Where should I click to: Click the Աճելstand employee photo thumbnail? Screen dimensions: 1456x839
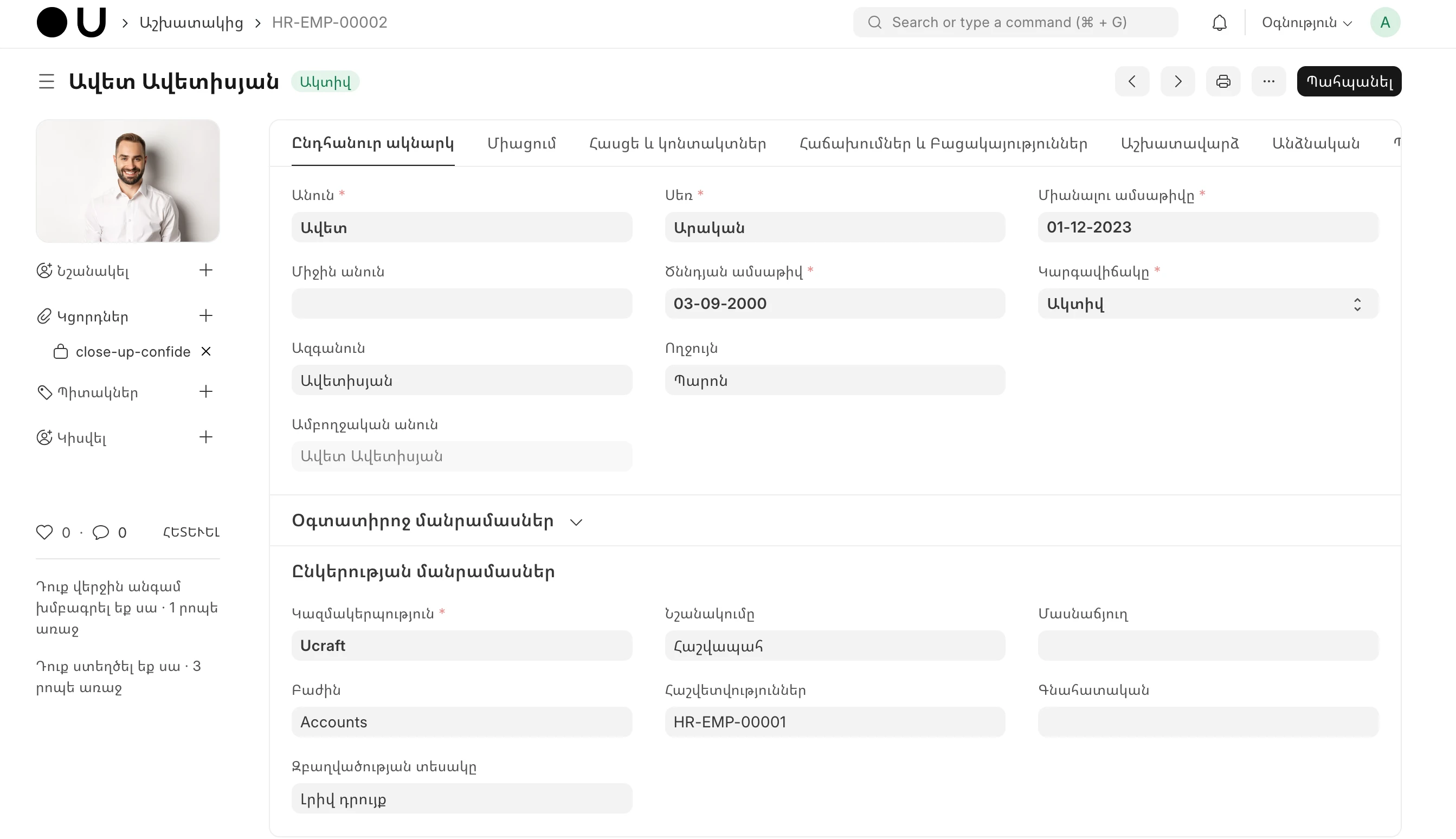(128, 180)
